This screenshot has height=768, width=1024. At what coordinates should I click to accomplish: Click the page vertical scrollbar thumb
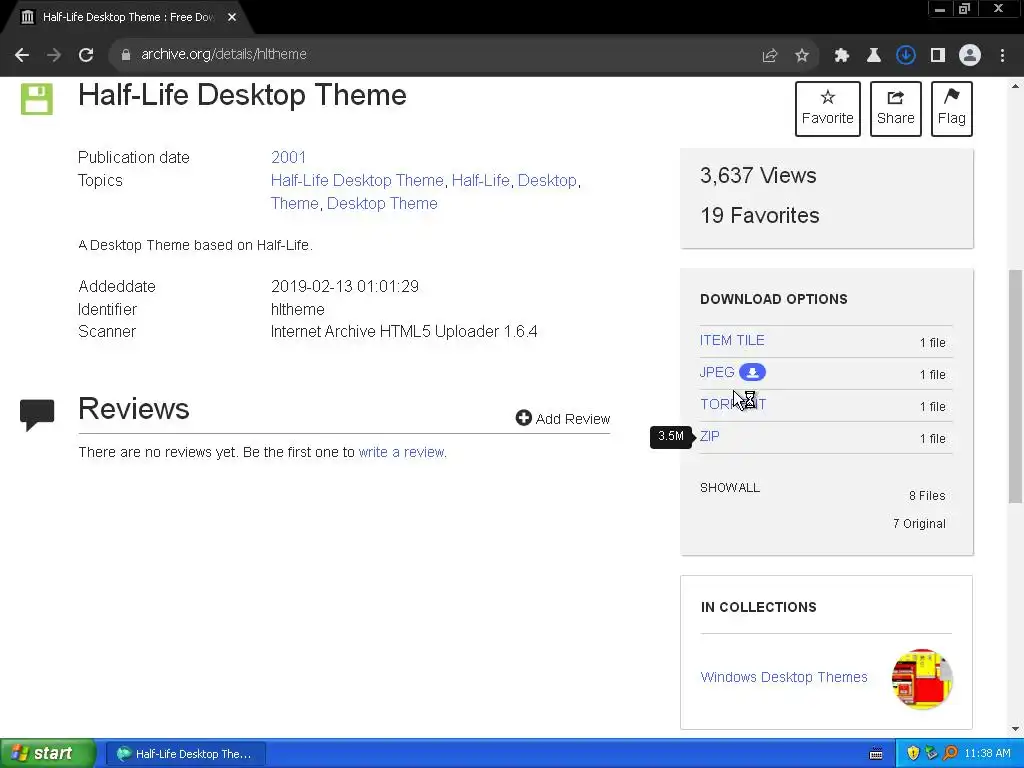tap(1016, 385)
